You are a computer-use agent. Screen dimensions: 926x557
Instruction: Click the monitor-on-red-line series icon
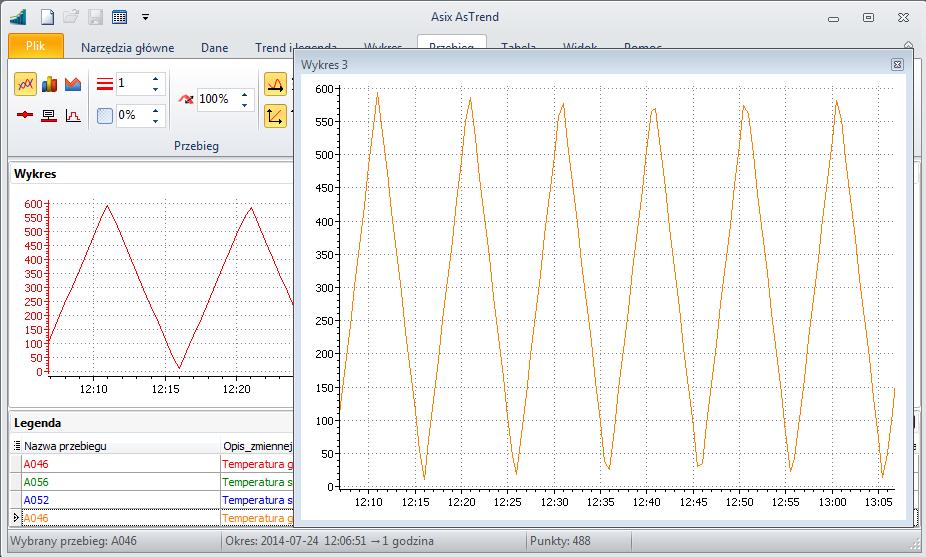click(x=49, y=115)
